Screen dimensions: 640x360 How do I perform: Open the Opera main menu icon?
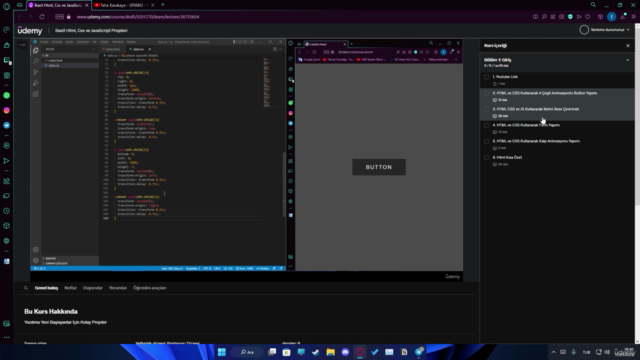7,6
